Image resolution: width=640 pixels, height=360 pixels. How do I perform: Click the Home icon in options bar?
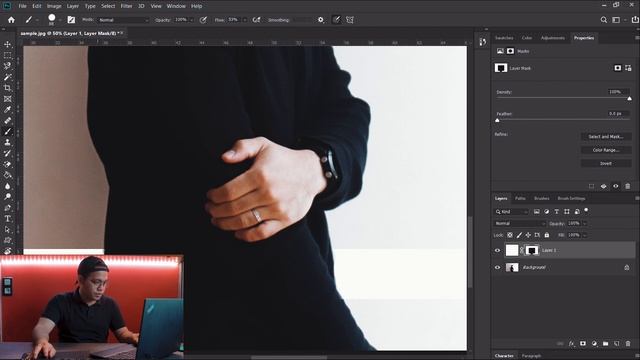[11, 20]
